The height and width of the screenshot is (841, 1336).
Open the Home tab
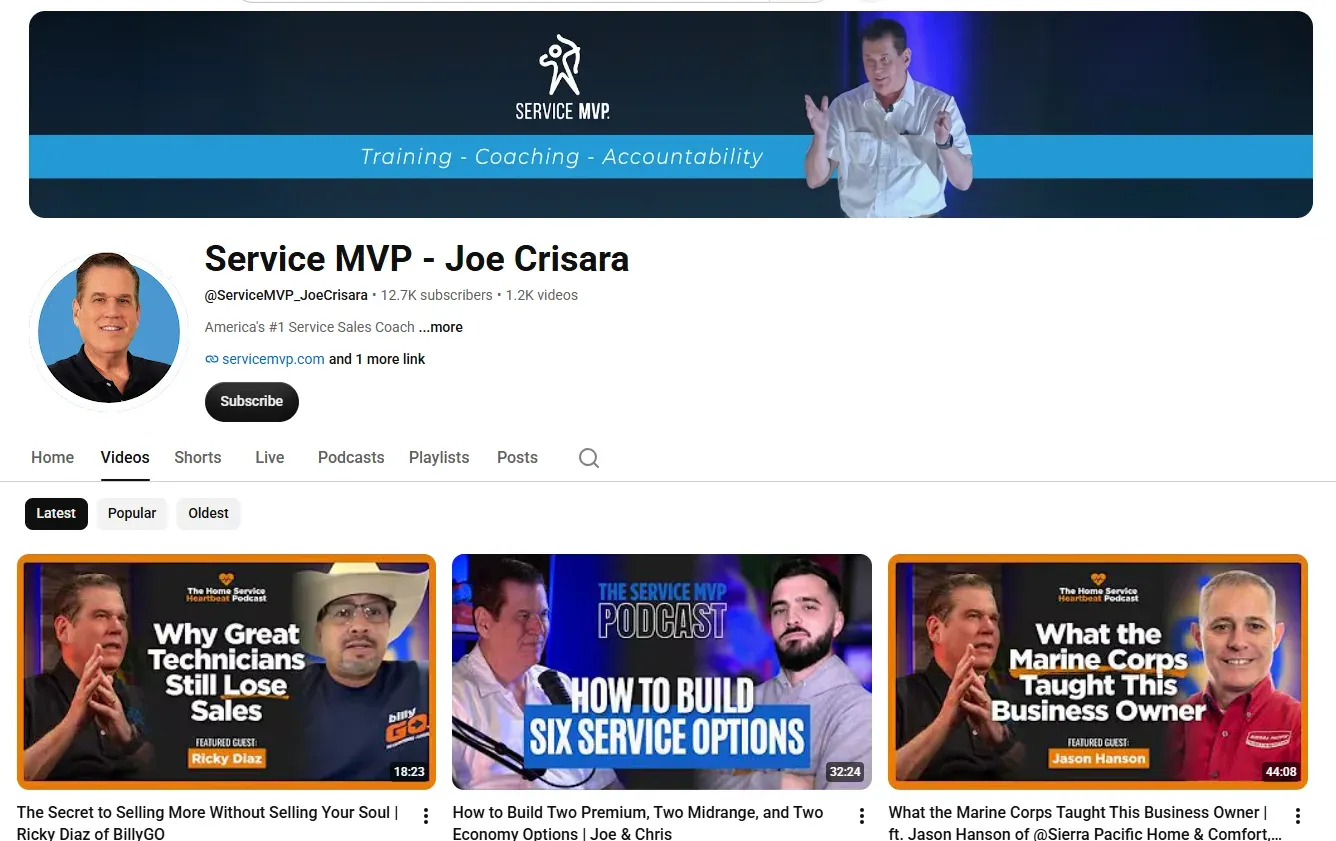tap(52, 457)
